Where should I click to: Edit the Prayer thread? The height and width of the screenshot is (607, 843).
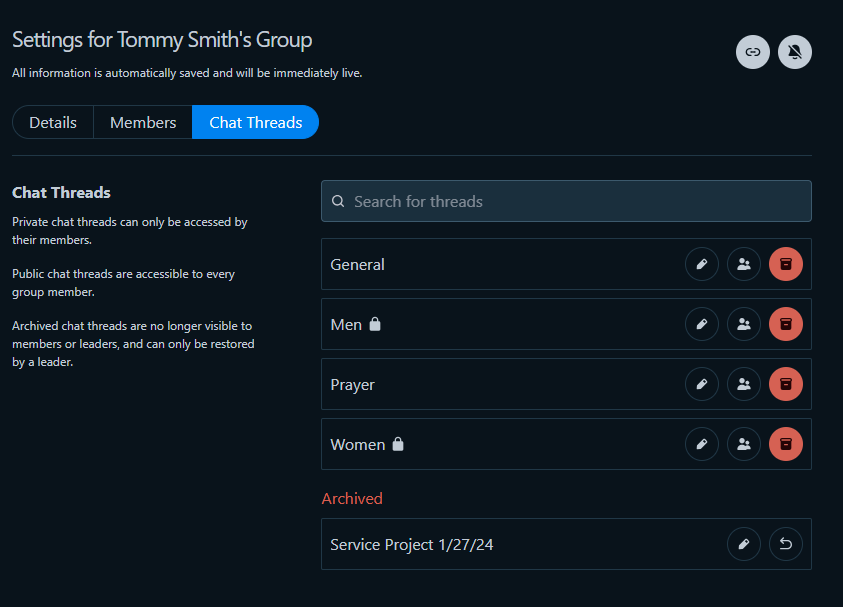coord(702,384)
